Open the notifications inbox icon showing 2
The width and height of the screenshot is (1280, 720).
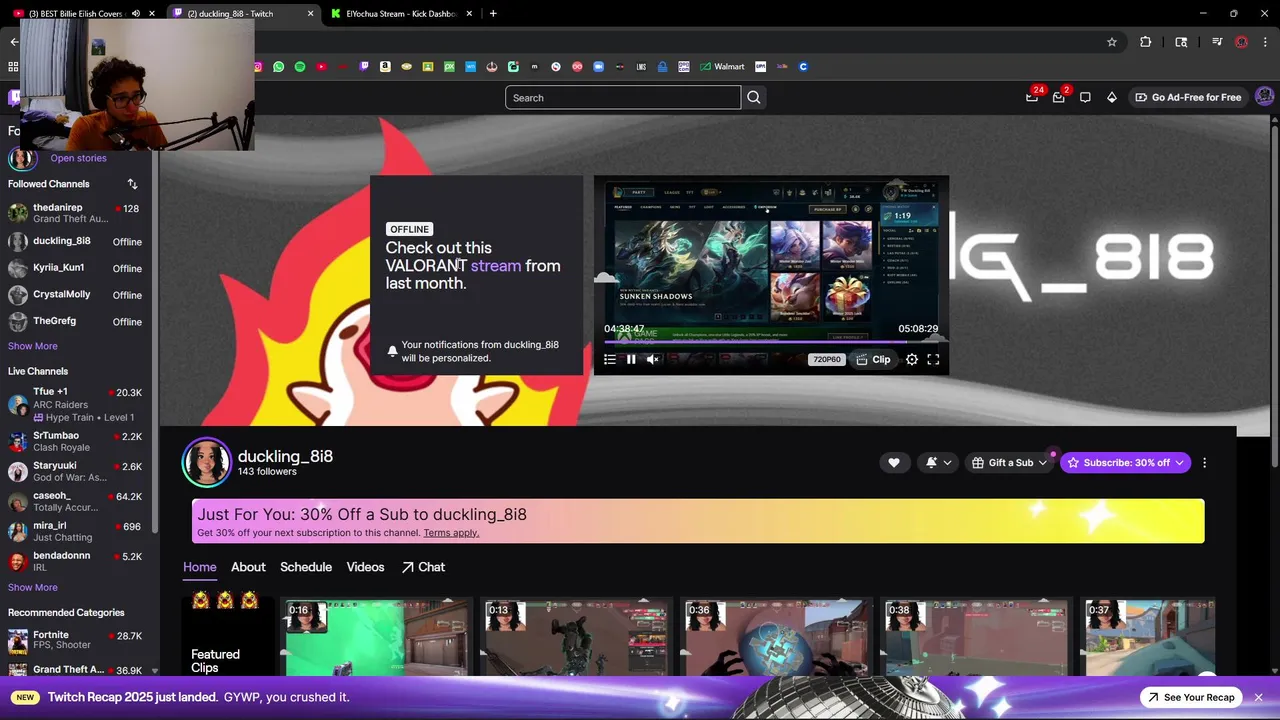[1059, 97]
